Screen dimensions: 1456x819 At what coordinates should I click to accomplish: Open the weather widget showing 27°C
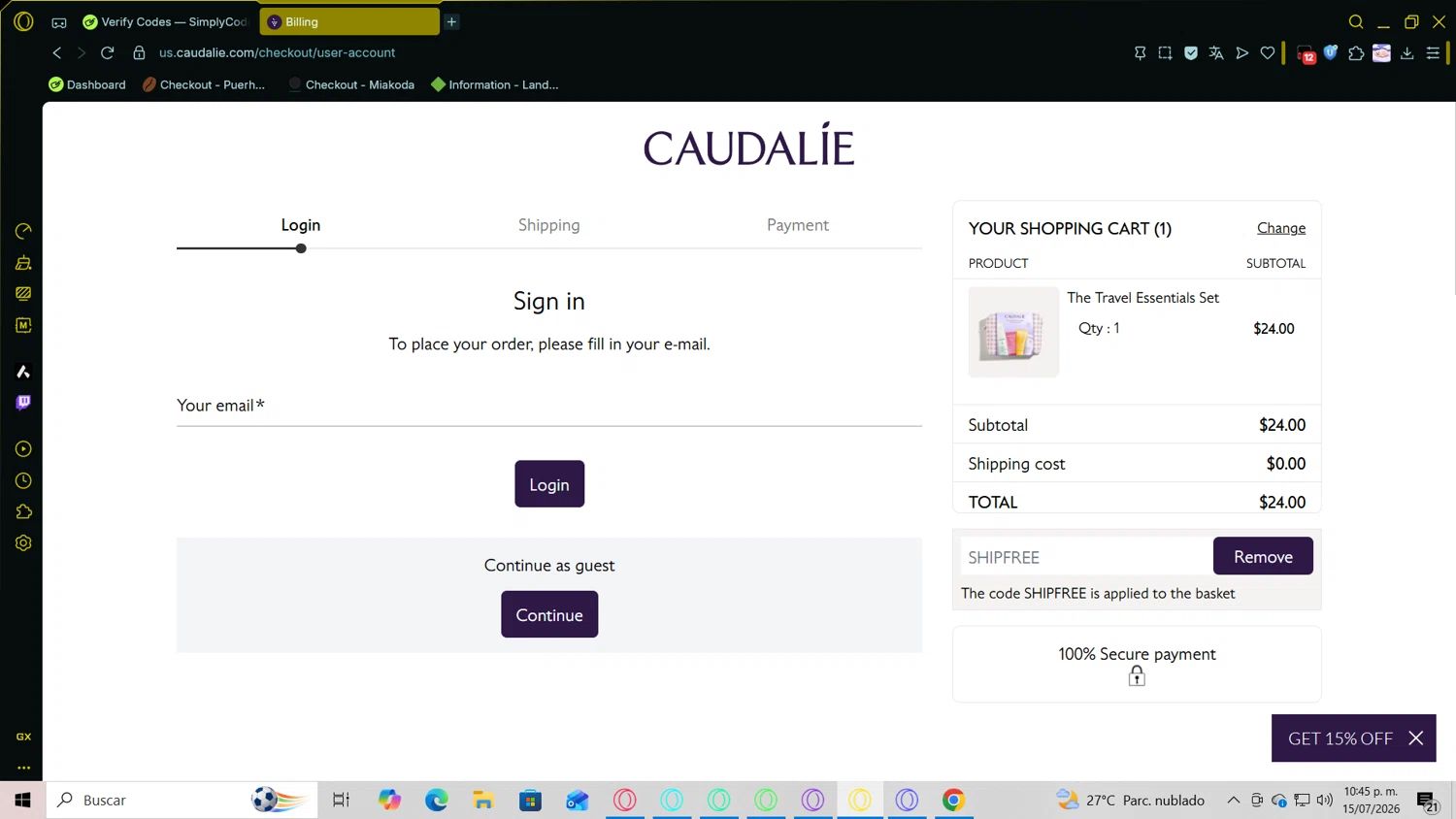1131,801
